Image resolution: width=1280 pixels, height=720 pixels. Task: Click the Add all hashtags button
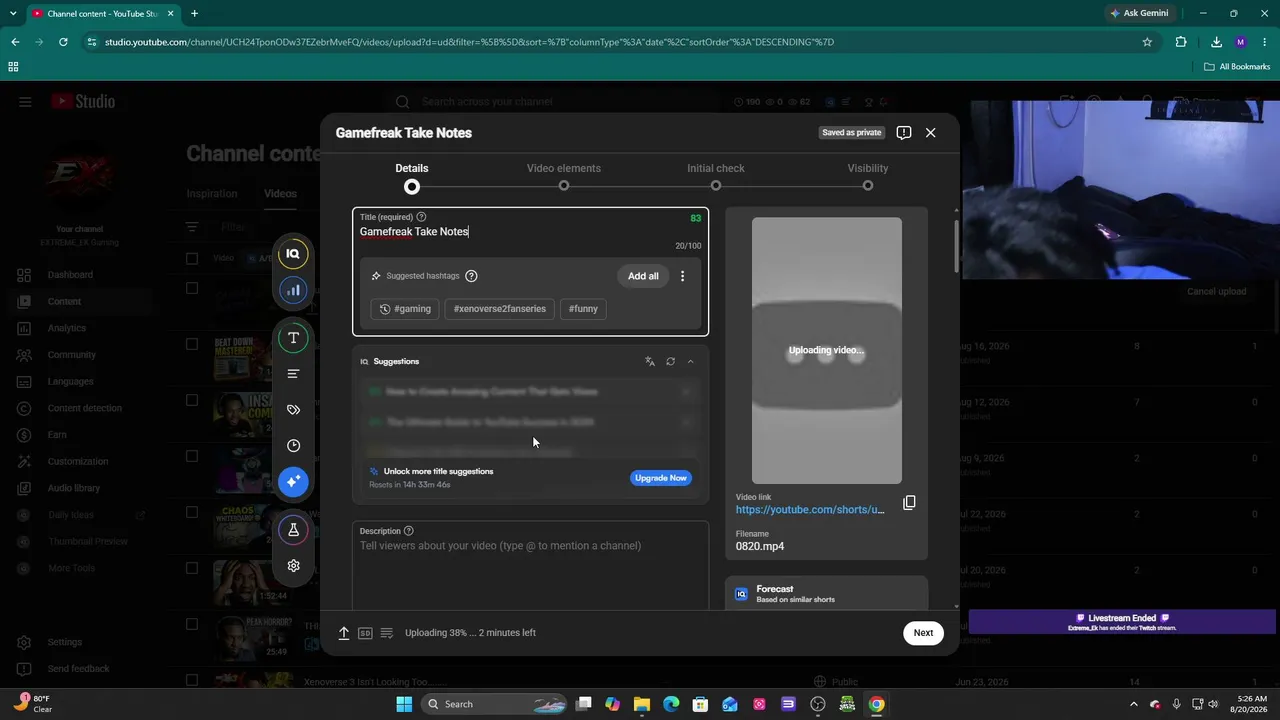[643, 276]
